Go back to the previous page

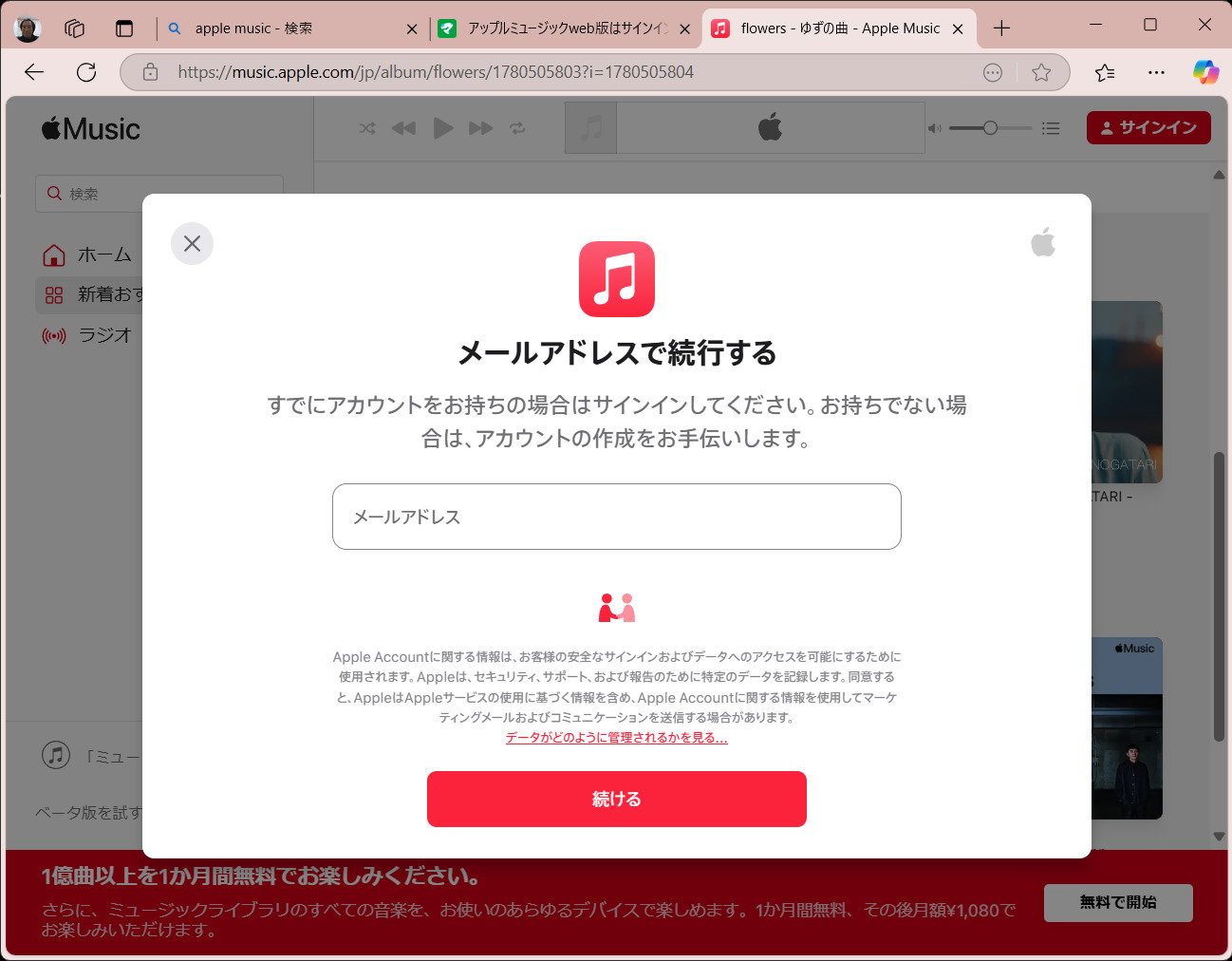[34, 72]
